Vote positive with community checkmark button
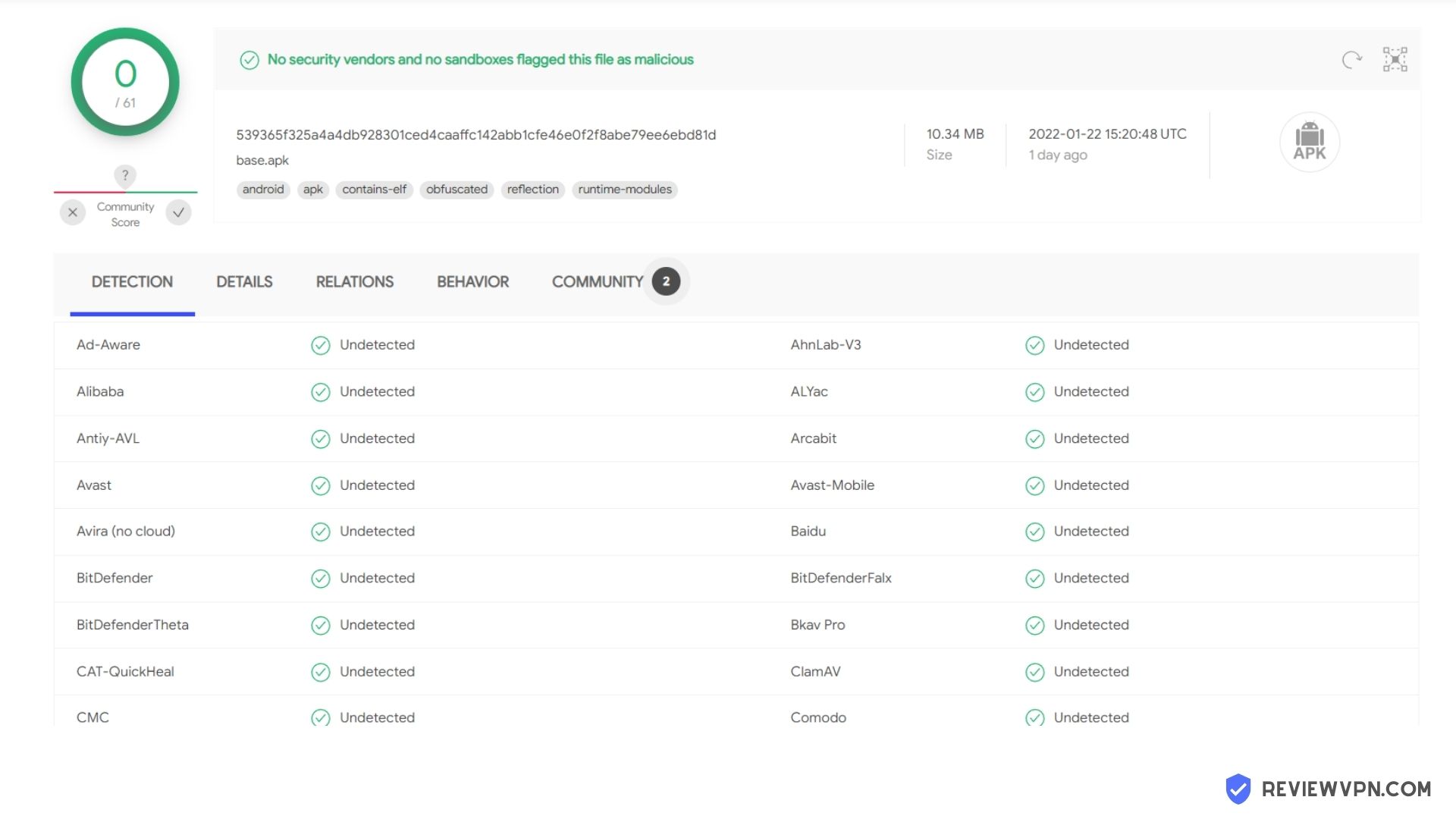Screen dimensions: 1456x819 pos(179,212)
